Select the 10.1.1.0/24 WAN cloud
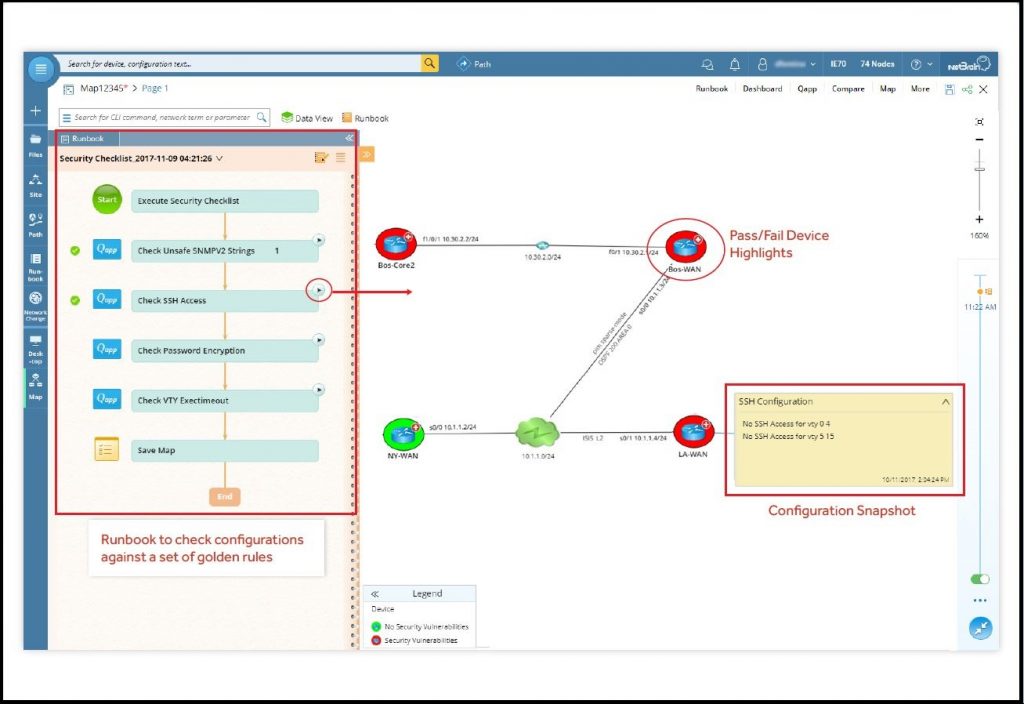 click(537, 433)
